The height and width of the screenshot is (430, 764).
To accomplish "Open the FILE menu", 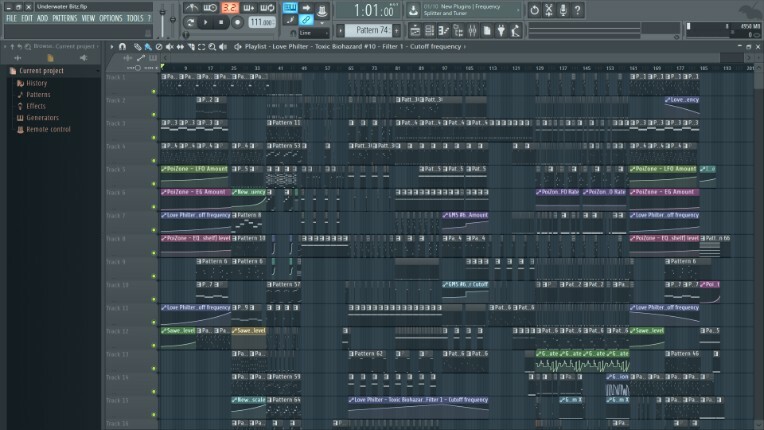I will 11,19.
